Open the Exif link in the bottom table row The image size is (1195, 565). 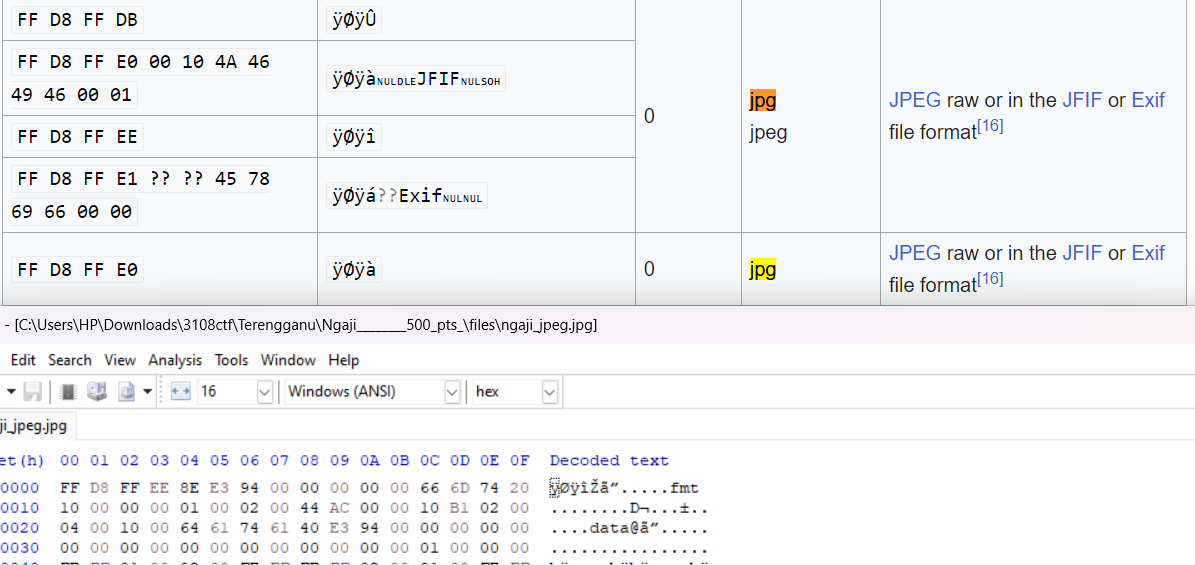[x=1148, y=253]
